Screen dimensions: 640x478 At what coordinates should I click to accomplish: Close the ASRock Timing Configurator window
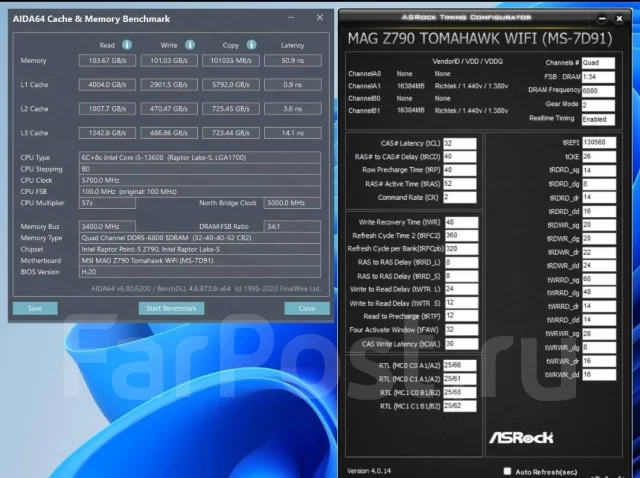click(619, 18)
